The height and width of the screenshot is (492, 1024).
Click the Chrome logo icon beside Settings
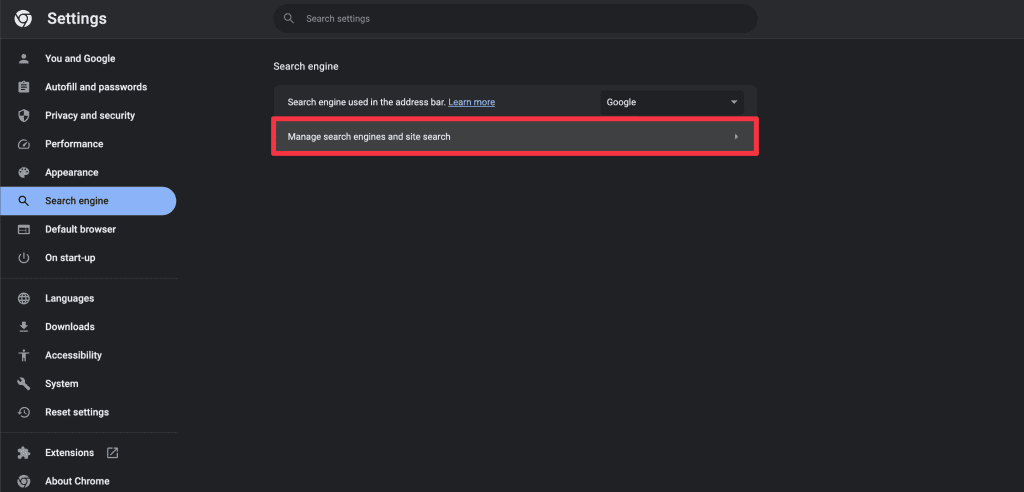(x=23, y=19)
